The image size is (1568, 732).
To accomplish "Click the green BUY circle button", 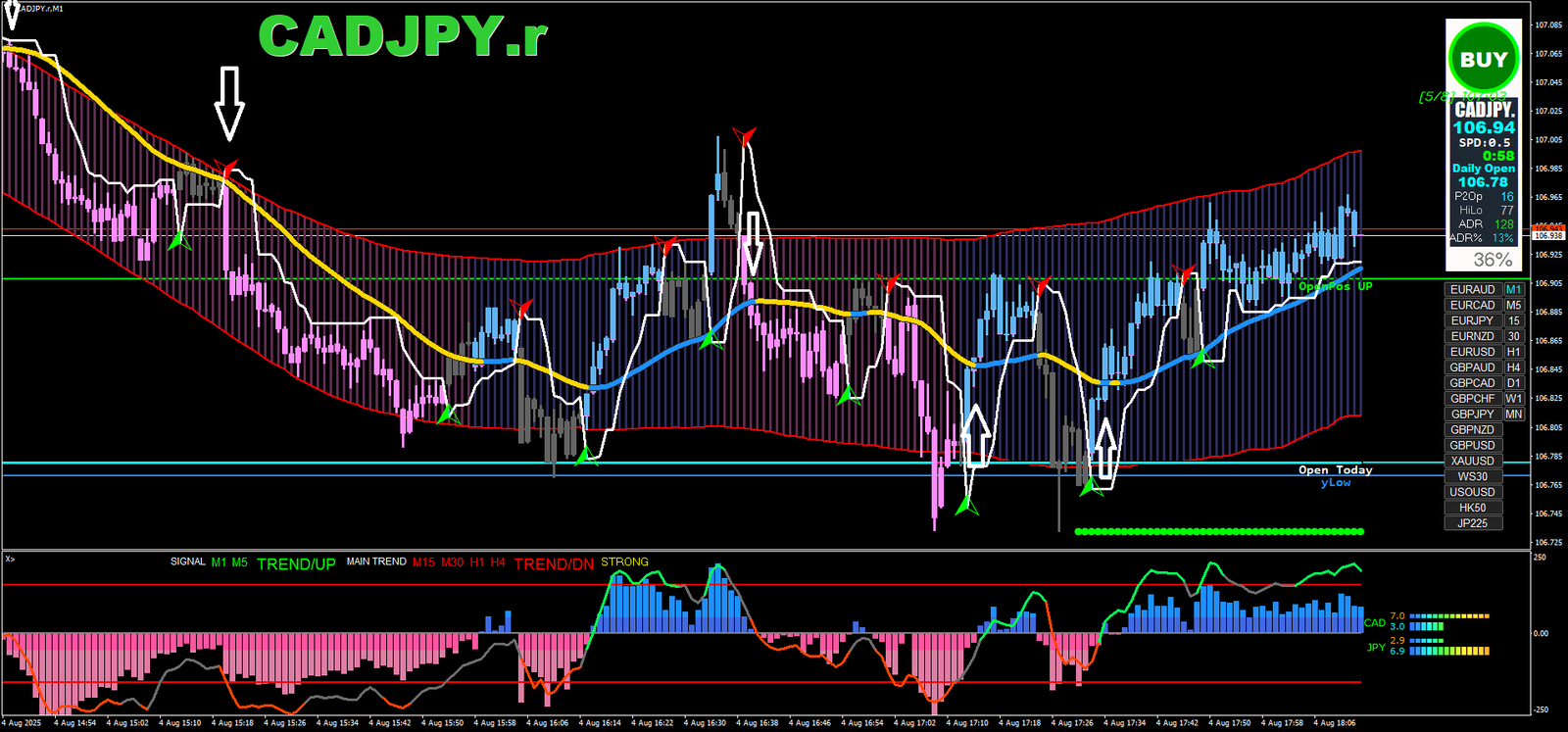I will [x=1483, y=59].
